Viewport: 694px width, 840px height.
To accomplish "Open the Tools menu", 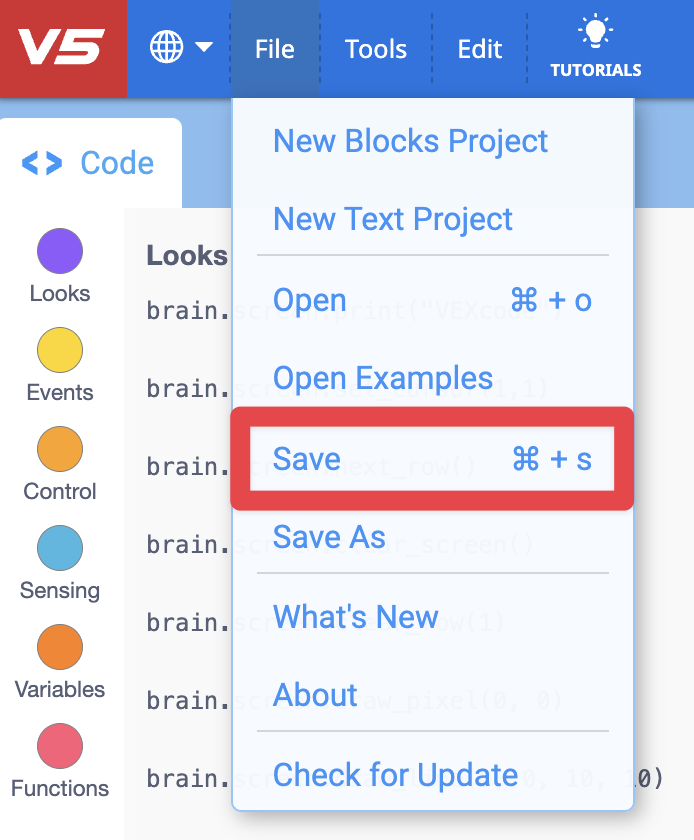I will point(375,48).
